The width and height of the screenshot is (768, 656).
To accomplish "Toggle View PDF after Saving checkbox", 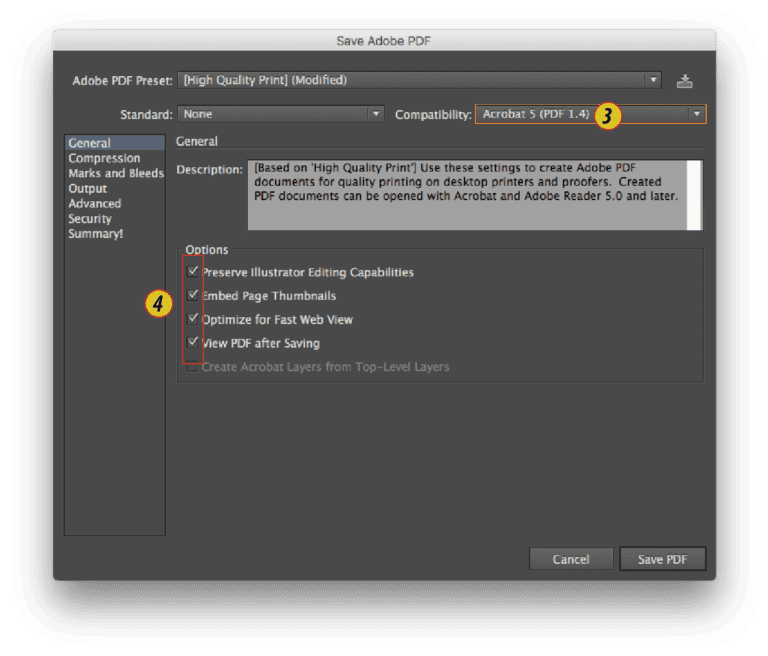I will [x=192, y=342].
